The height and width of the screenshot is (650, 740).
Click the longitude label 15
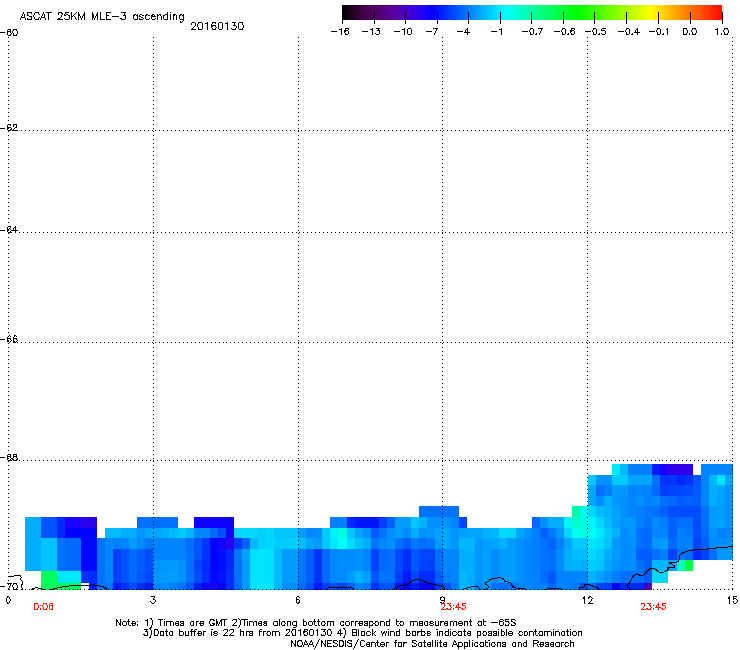coord(732,600)
